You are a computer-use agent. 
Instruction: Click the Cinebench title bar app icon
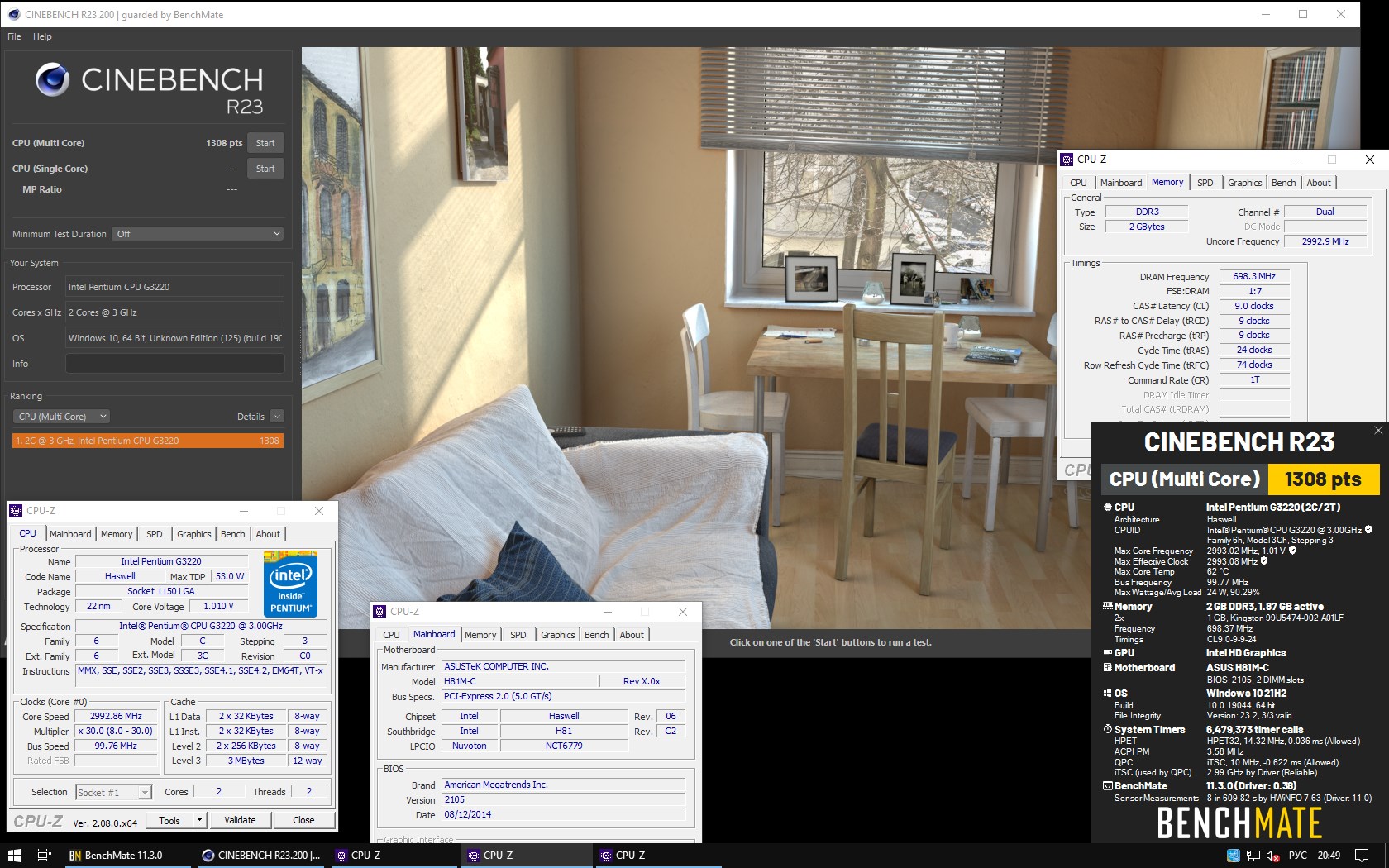coord(13,14)
